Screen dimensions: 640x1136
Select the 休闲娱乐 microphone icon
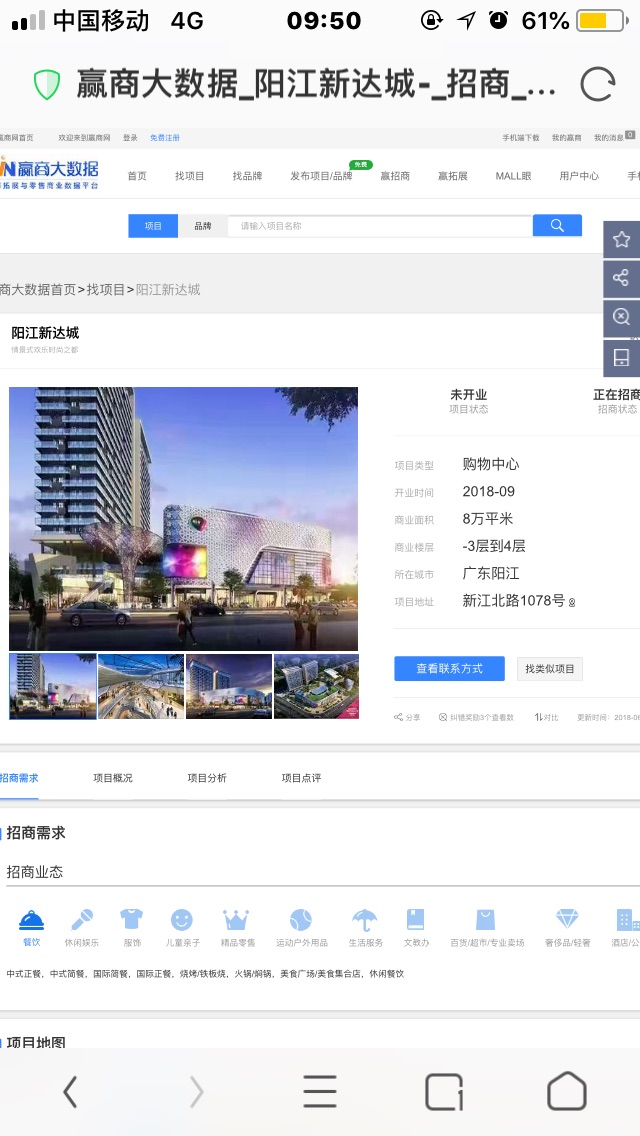click(x=82, y=920)
